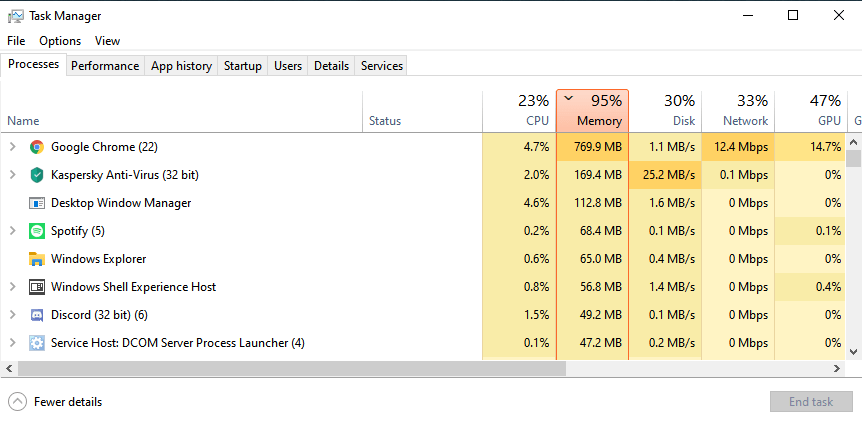Image resolution: width=862 pixels, height=421 pixels.
Task: Open the Startup tab
Action: pos(242,66)
